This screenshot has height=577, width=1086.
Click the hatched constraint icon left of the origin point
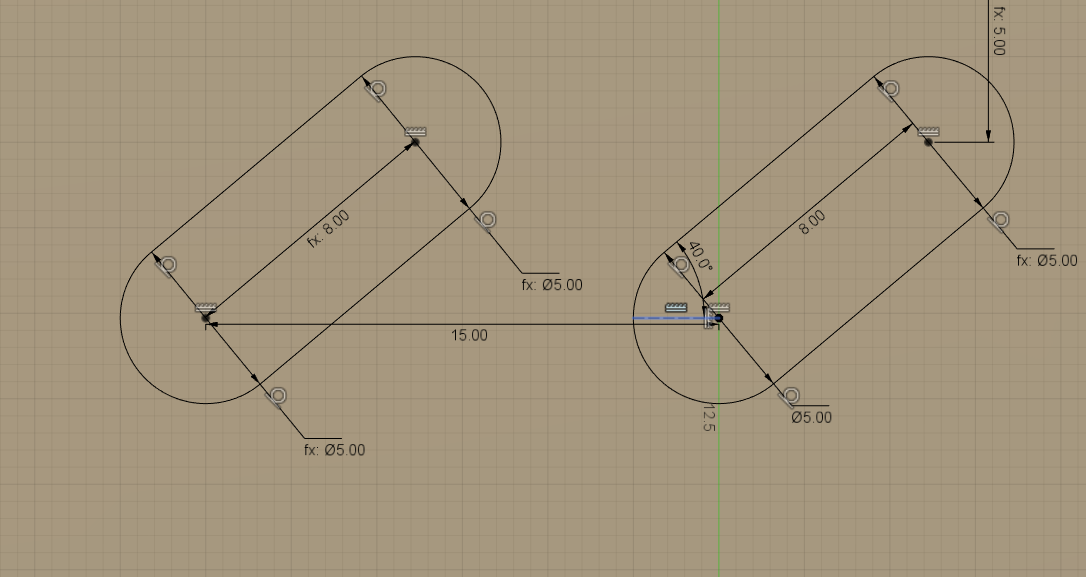(x=675, y=305)
